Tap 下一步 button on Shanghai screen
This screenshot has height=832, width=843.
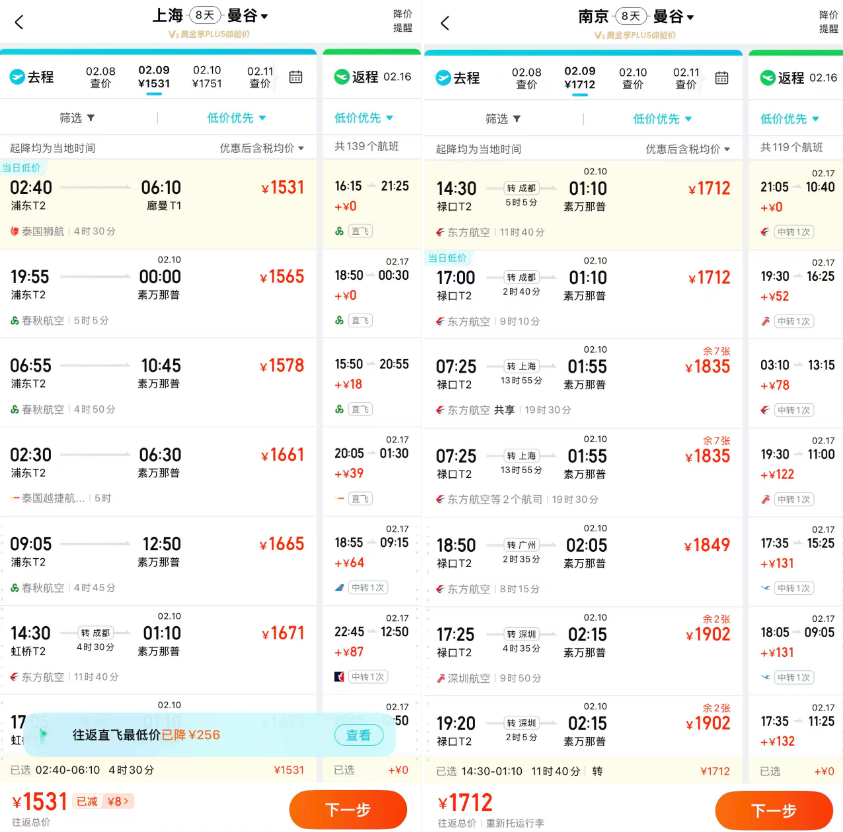coord(348,809)
